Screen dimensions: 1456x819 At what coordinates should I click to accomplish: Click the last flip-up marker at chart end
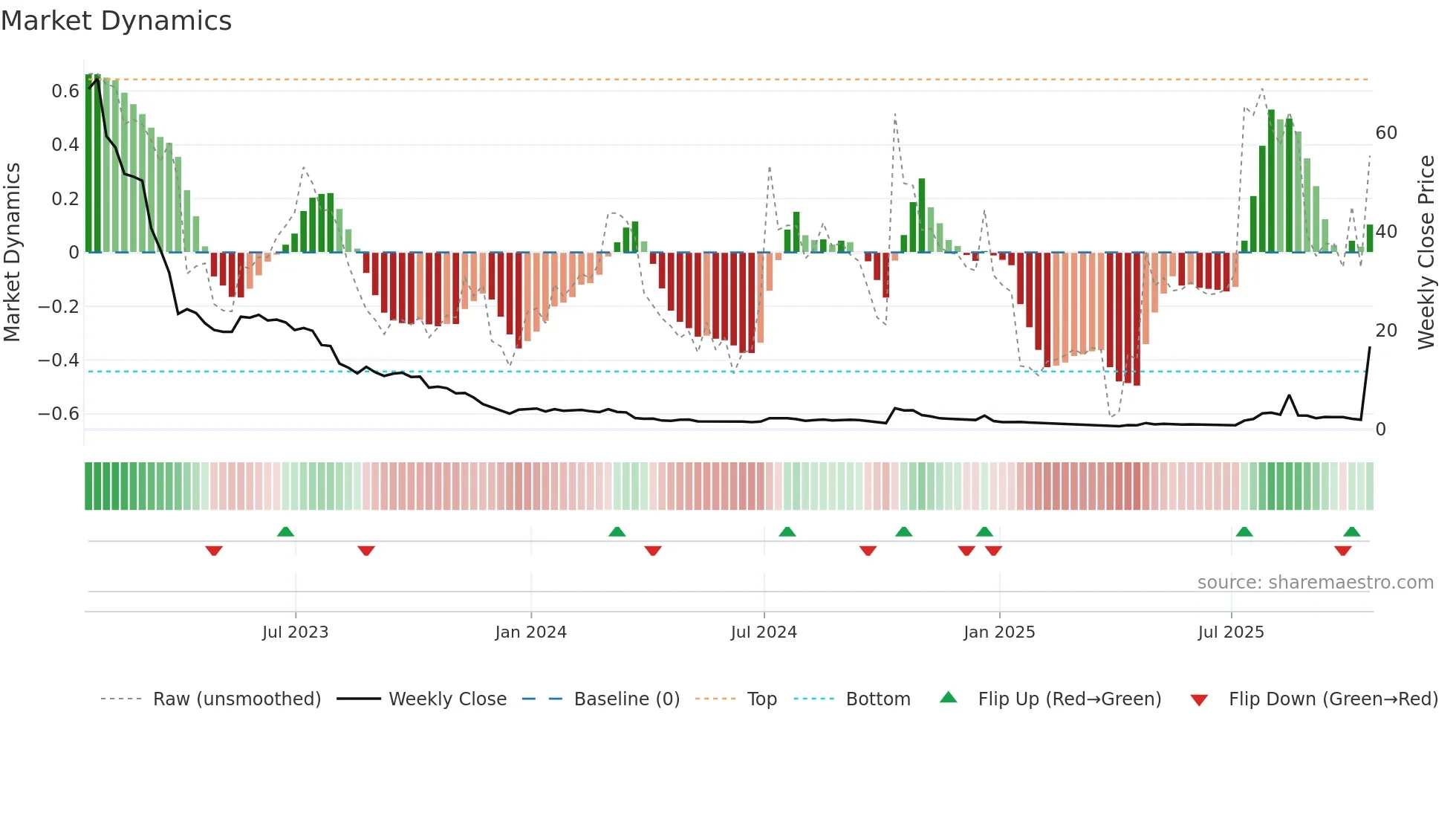[x=1352, y=531]
